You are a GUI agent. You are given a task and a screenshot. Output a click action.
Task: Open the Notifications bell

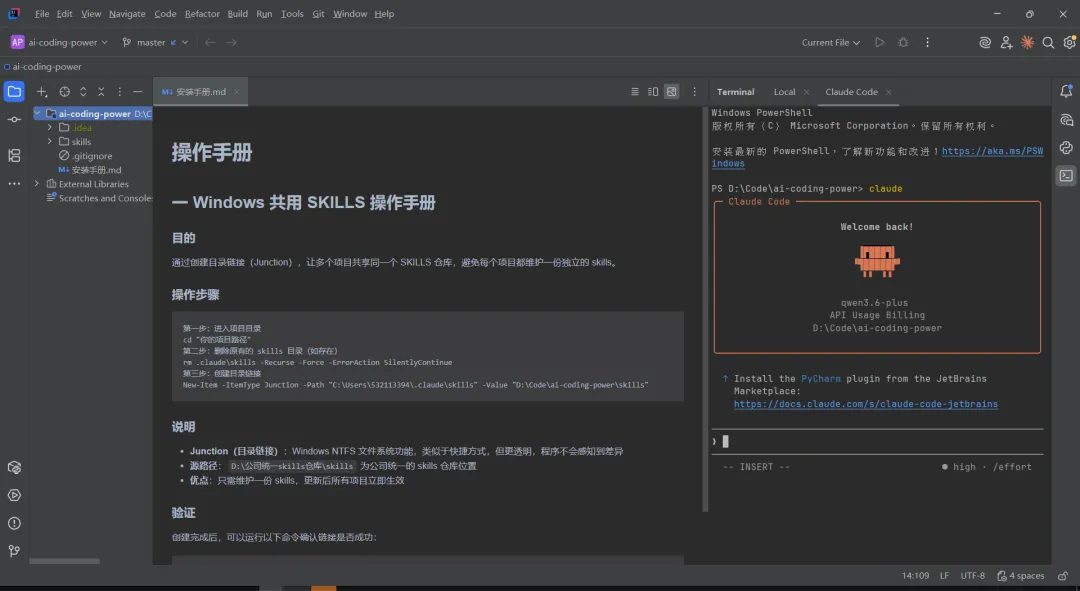(1066, 92)
